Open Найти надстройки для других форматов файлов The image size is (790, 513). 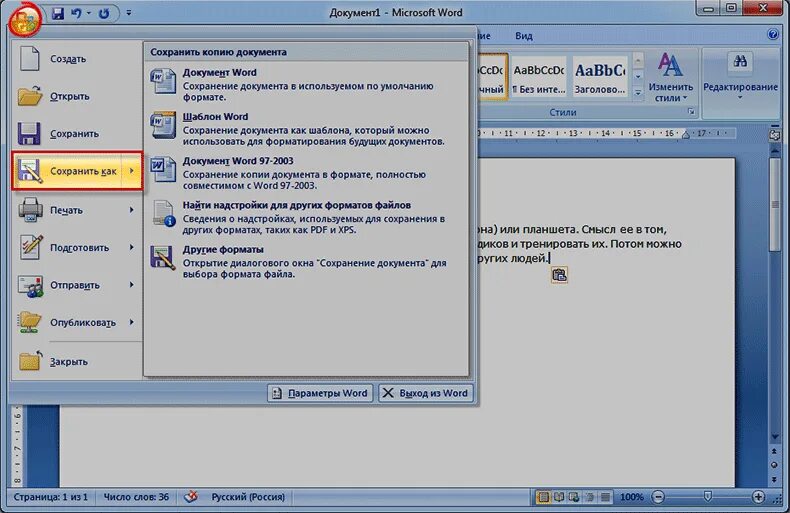click(296, 205)
